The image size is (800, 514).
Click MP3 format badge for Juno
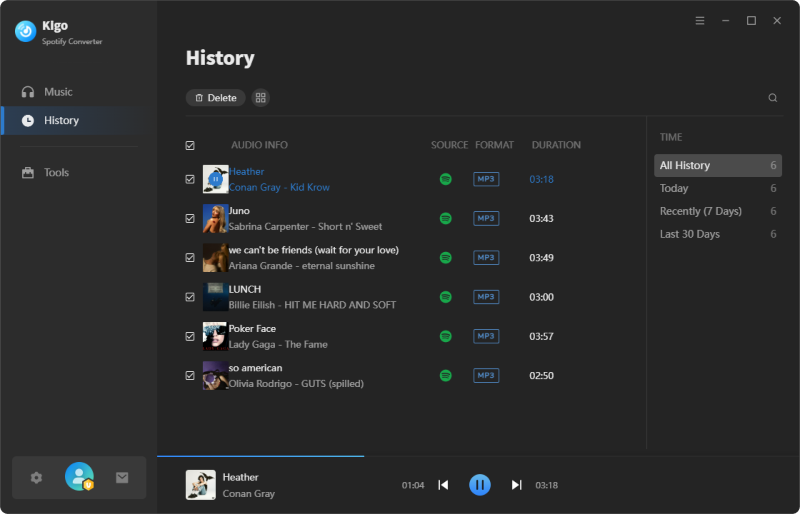point(486,218)
